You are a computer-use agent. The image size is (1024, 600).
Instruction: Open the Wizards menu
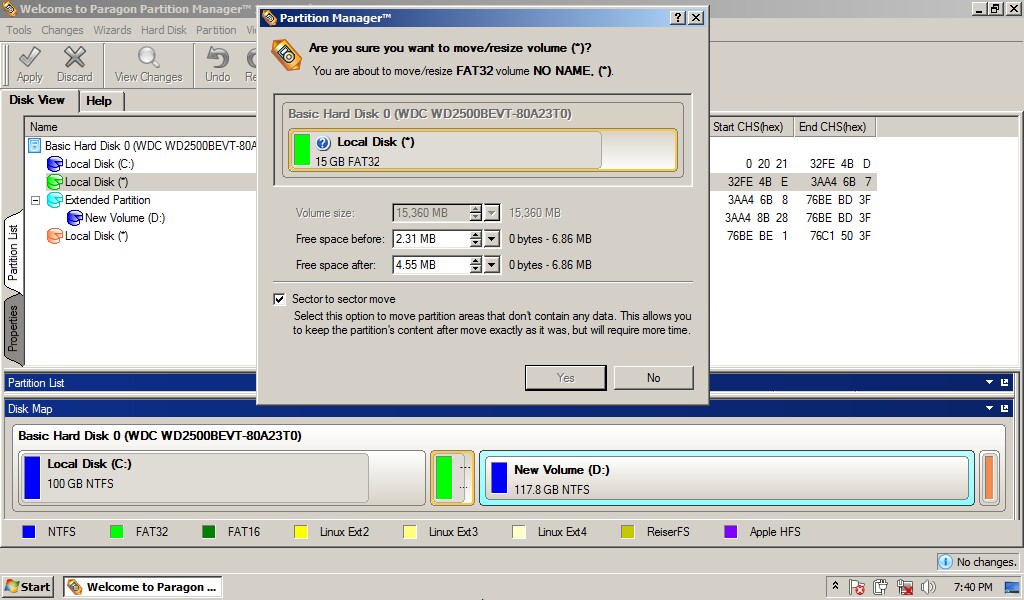click(x=112, y=30)
